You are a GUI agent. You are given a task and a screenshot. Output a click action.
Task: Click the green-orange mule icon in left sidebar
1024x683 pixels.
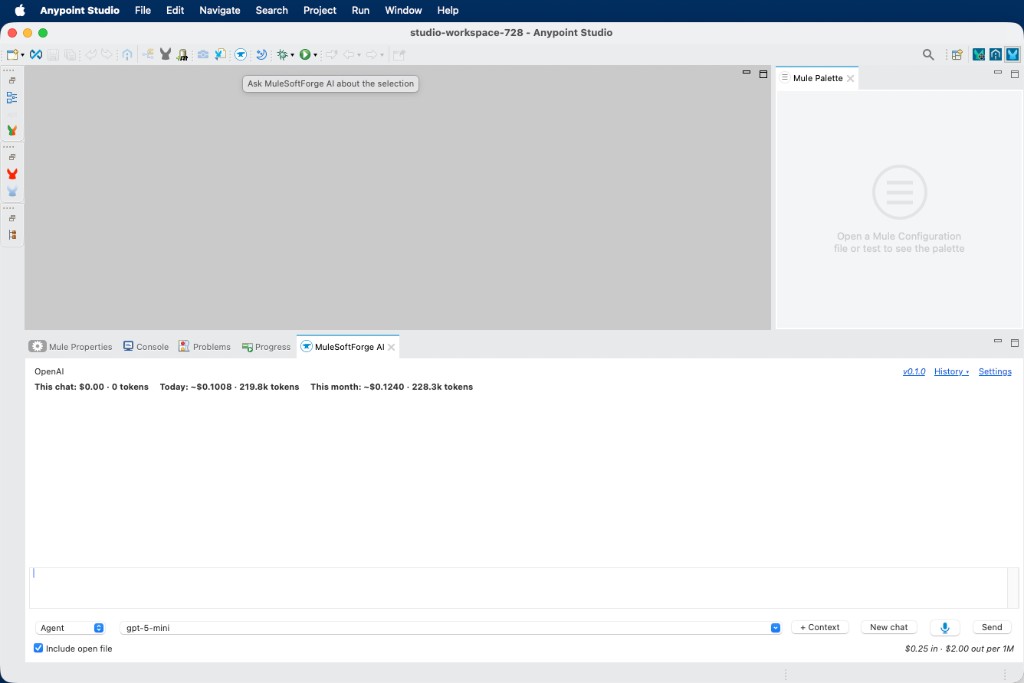coord(12,131)
